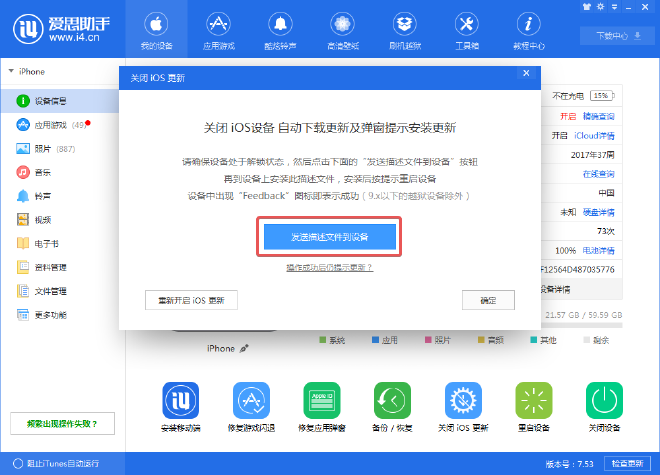Click the 照片 pink storage legend swatch
This screenshot has width=660, height=475.
(428, 340)
